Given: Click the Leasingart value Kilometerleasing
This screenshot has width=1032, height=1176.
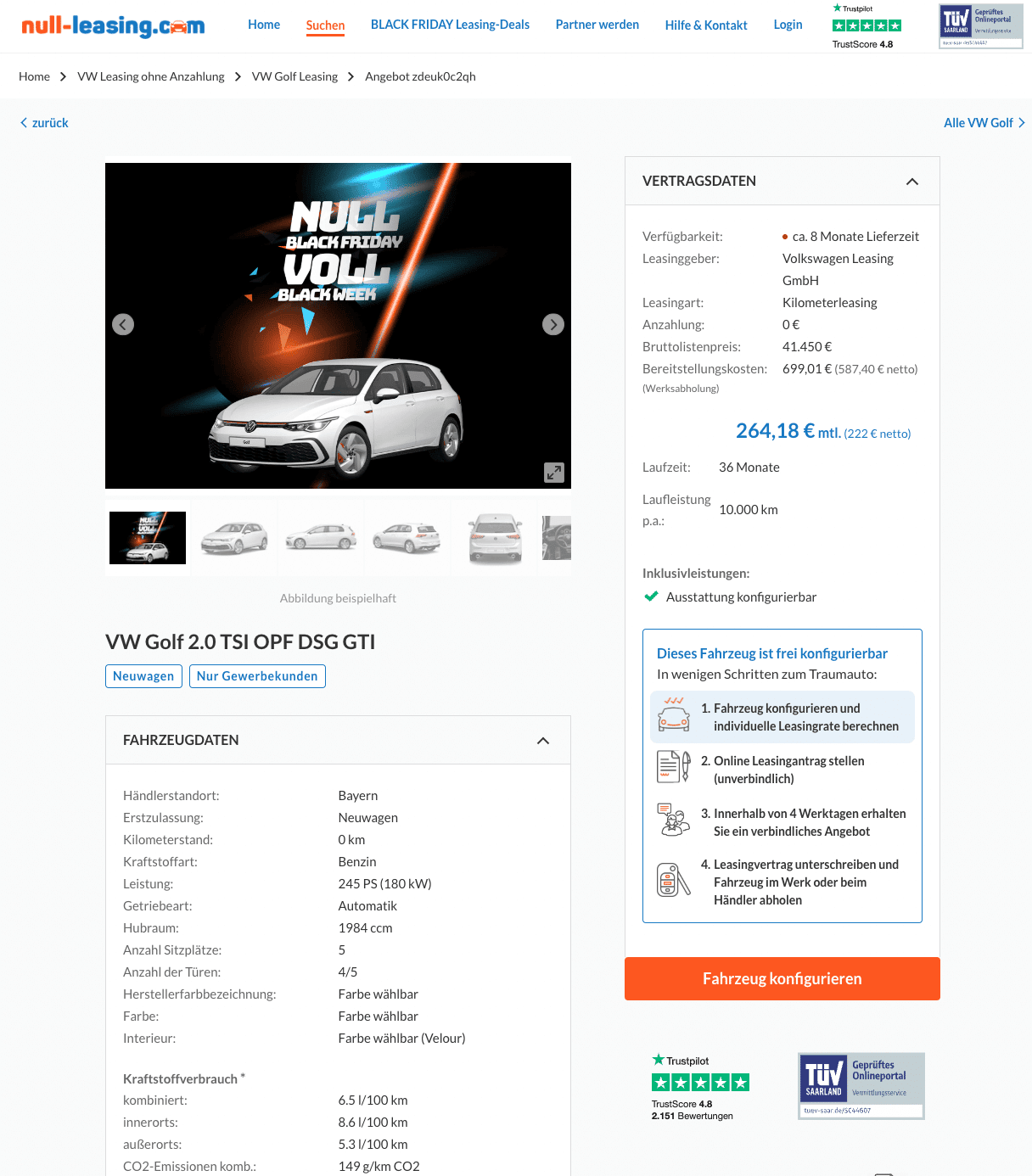Looking at the screenshot, I should pos(830,303).
